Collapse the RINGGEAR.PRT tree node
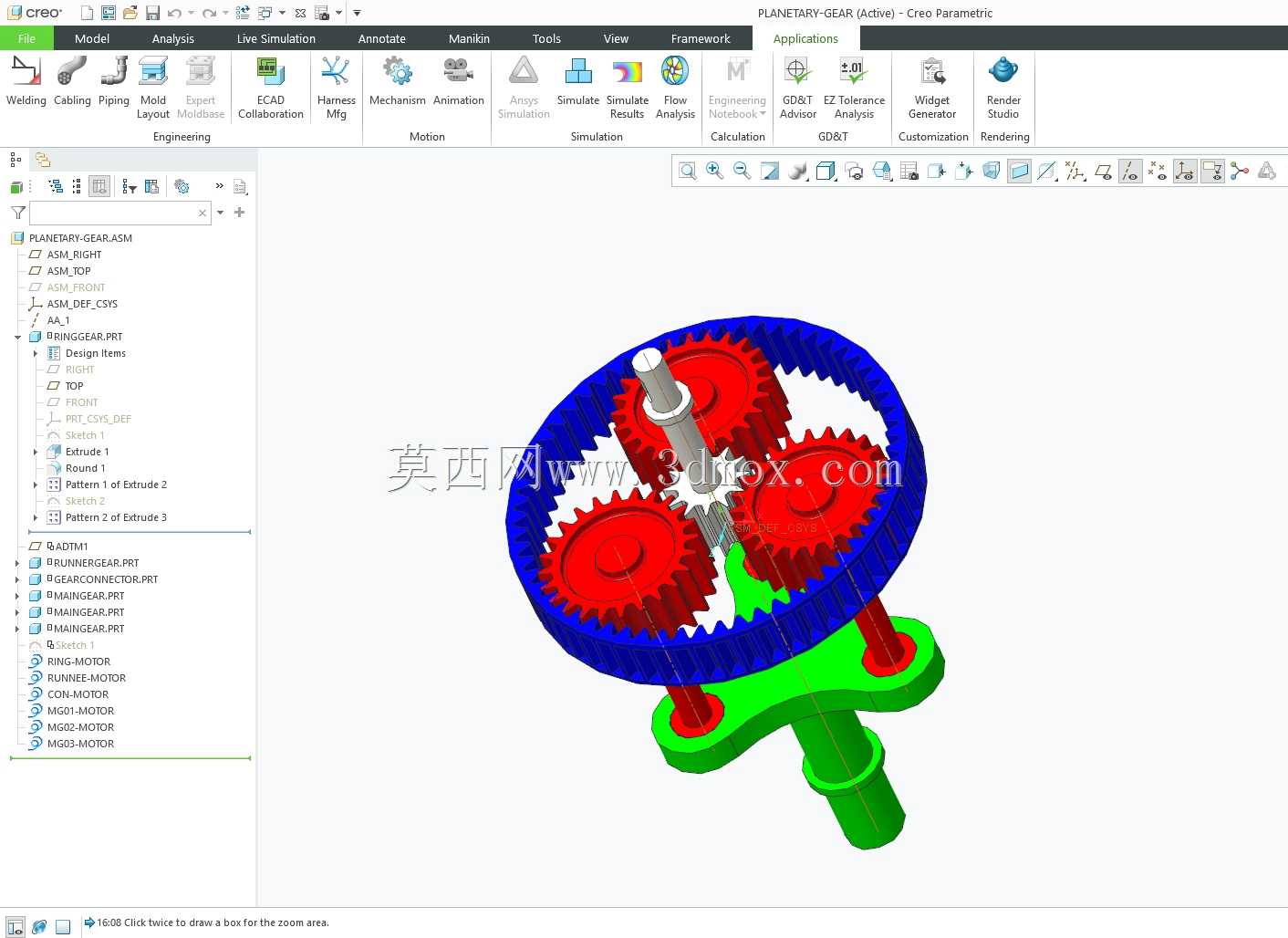The image size is (1288, 938). 17,337
